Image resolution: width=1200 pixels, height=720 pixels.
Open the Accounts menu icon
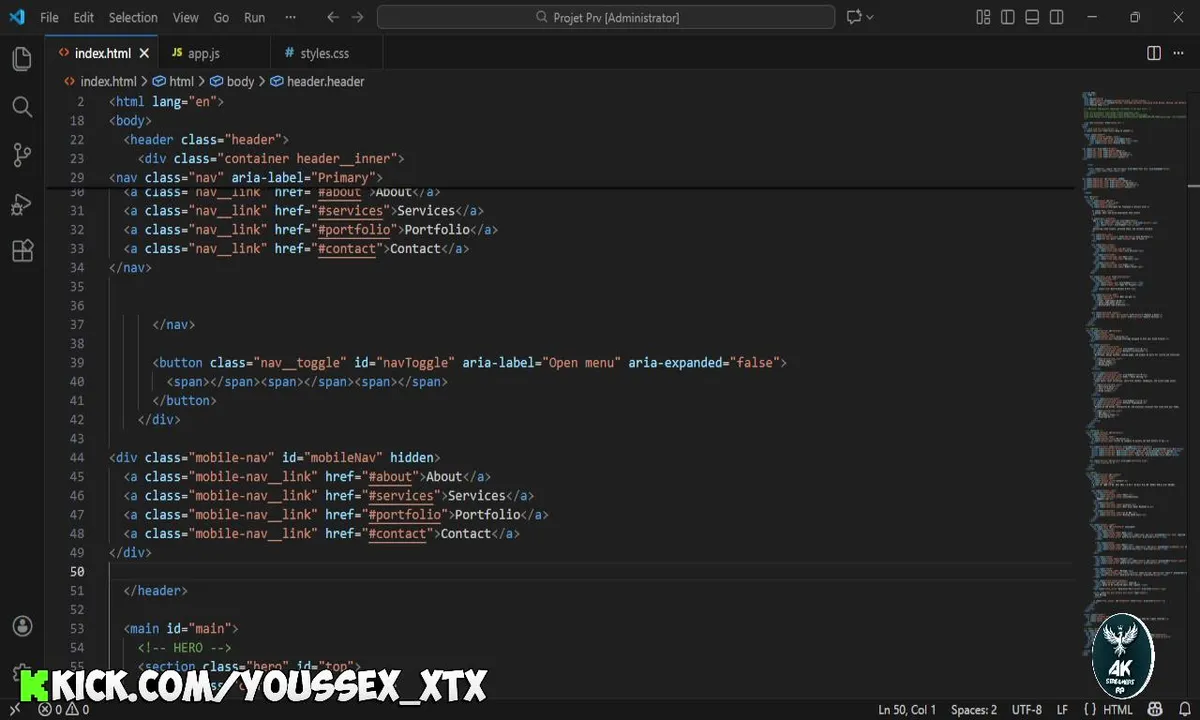tap(22, 627)
